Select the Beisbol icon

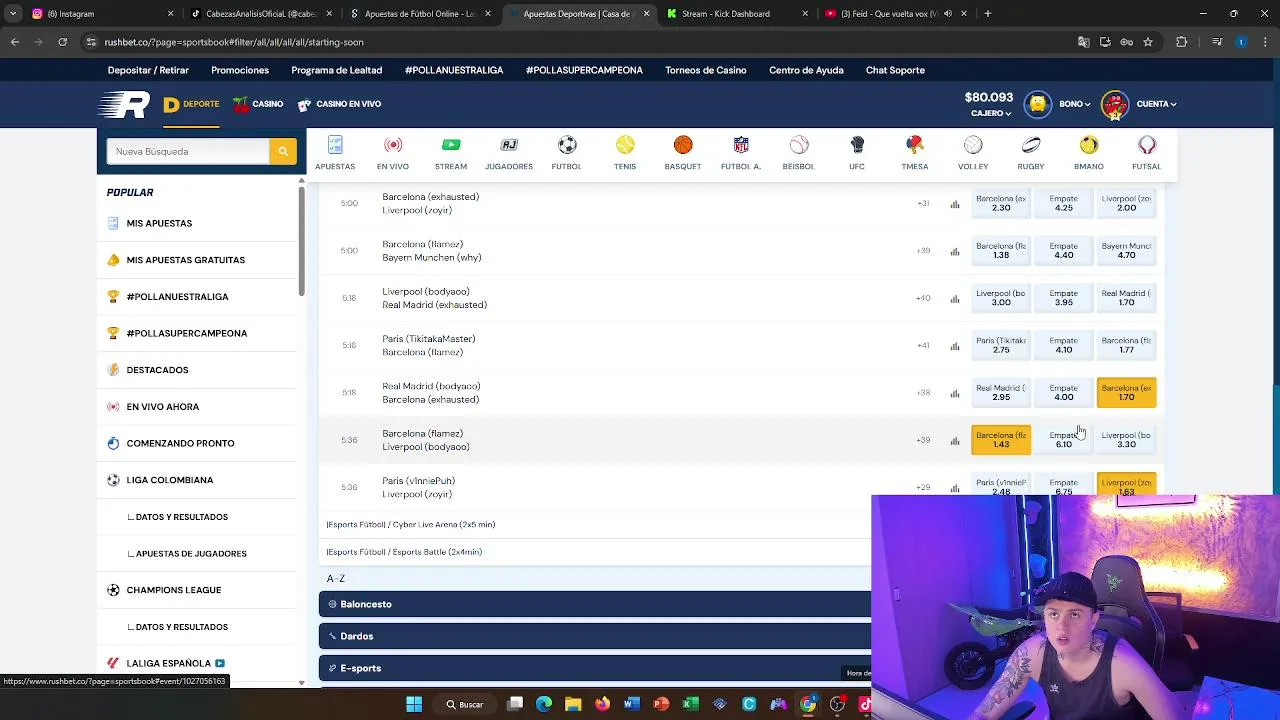799,145
